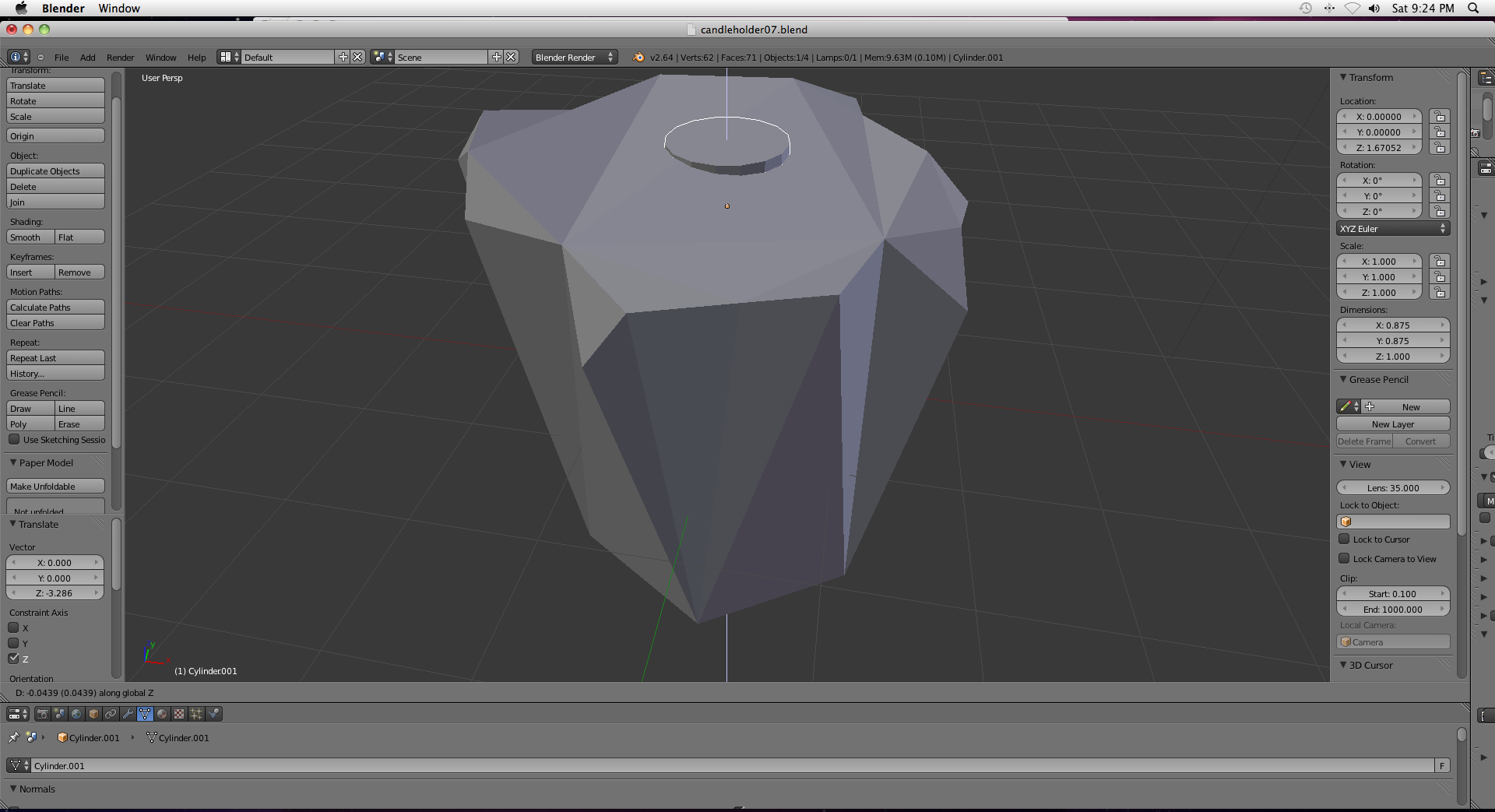Click the scene icon in properties breadcrumb

tap(31, 737)
